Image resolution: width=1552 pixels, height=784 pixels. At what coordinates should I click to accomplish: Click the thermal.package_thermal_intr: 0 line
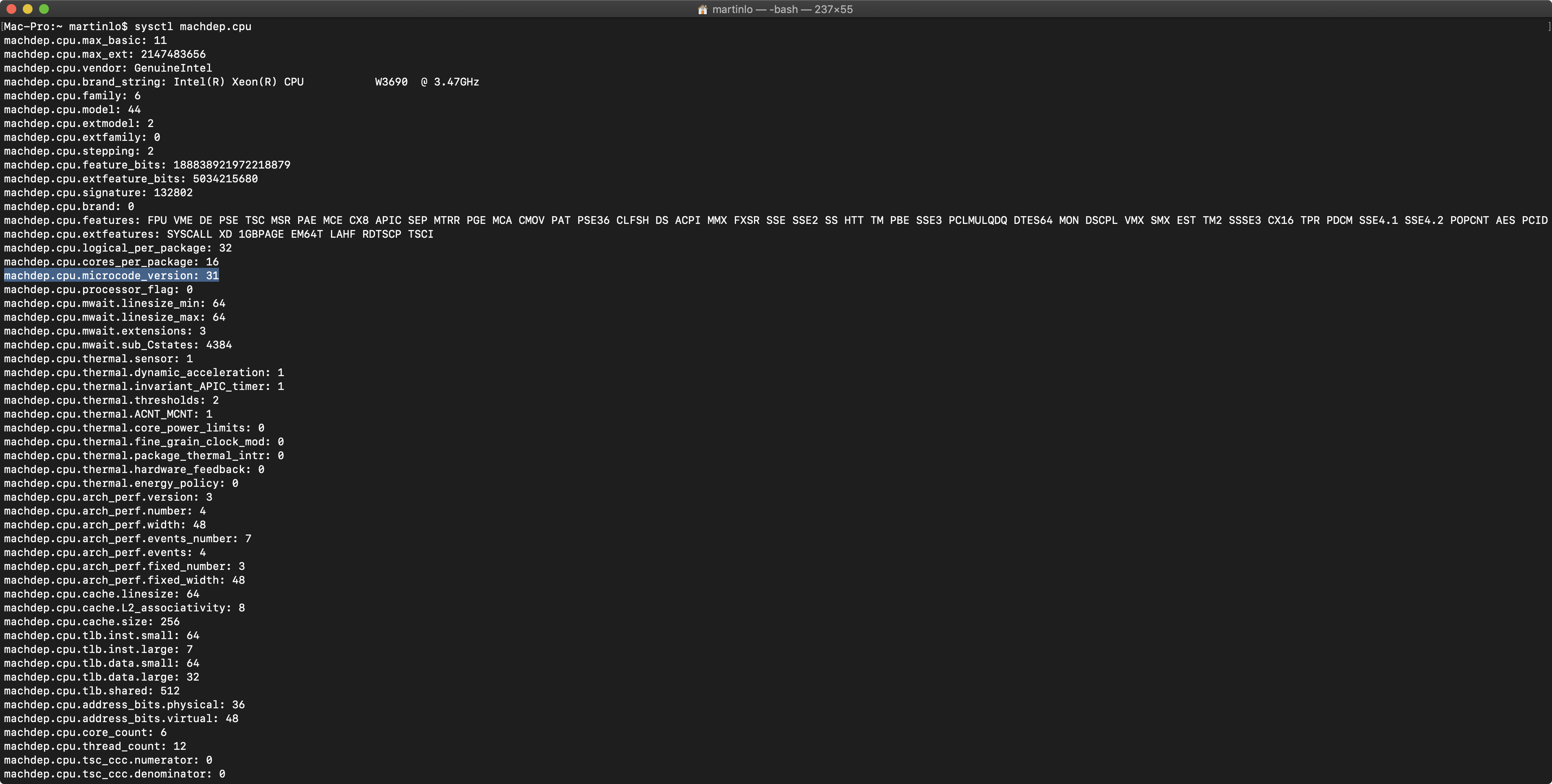click(x=144, y=456)
